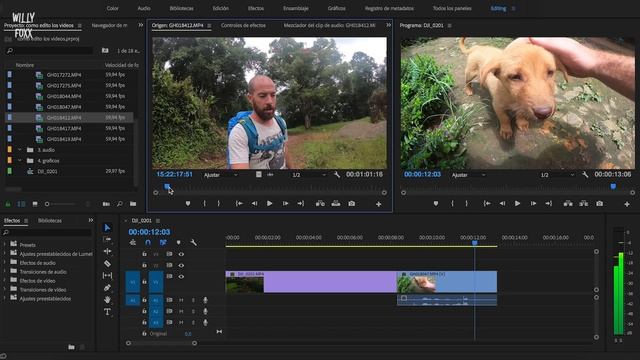Click timeline playhead at 00:00:12:03

tap(474, 243)
